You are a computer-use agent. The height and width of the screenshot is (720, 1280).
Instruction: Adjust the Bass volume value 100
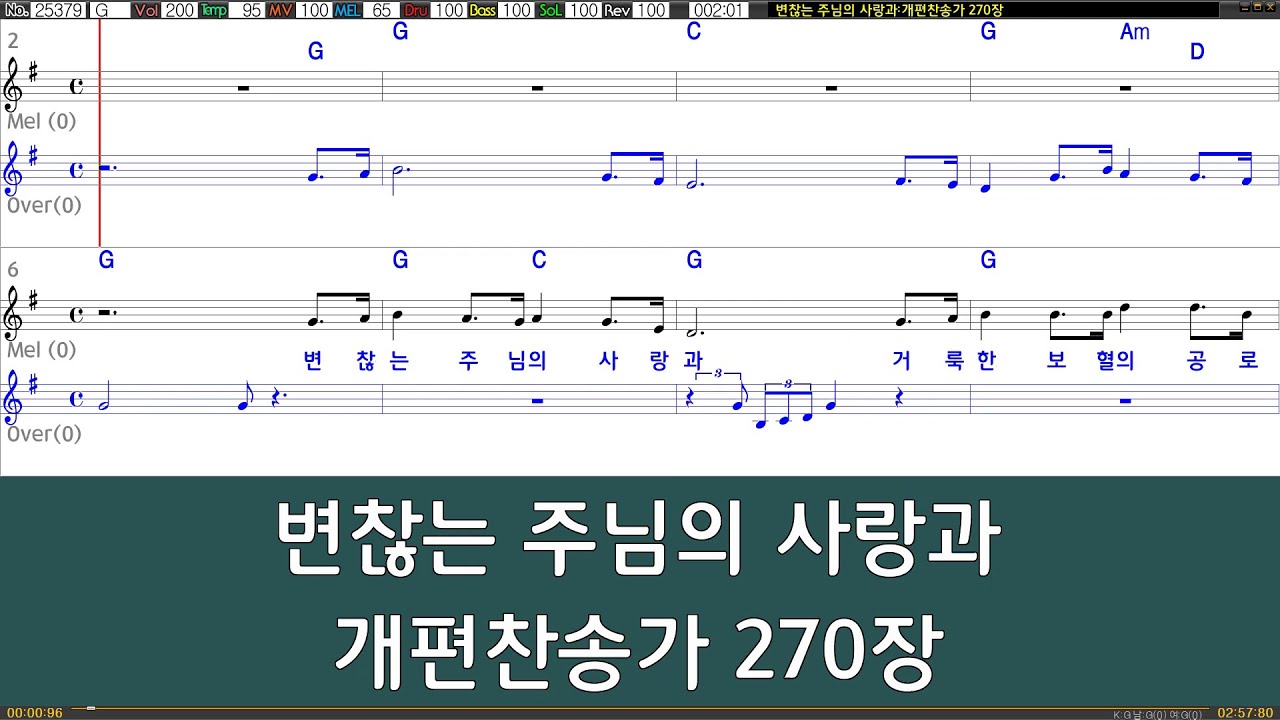click(x=516, y=10)
